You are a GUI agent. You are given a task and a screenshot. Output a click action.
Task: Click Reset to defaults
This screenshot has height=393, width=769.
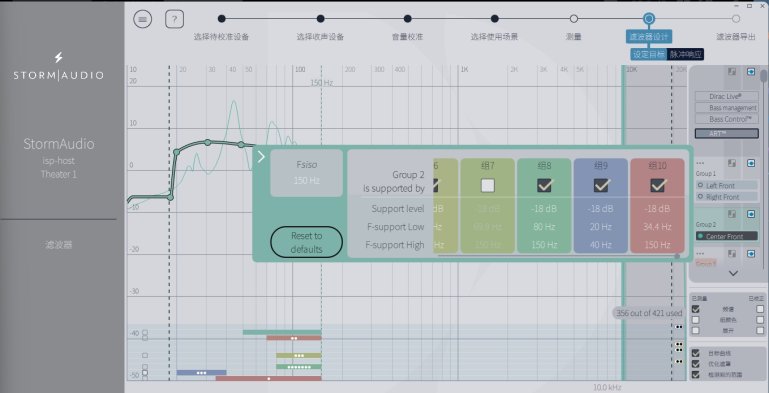click(307, 242)
